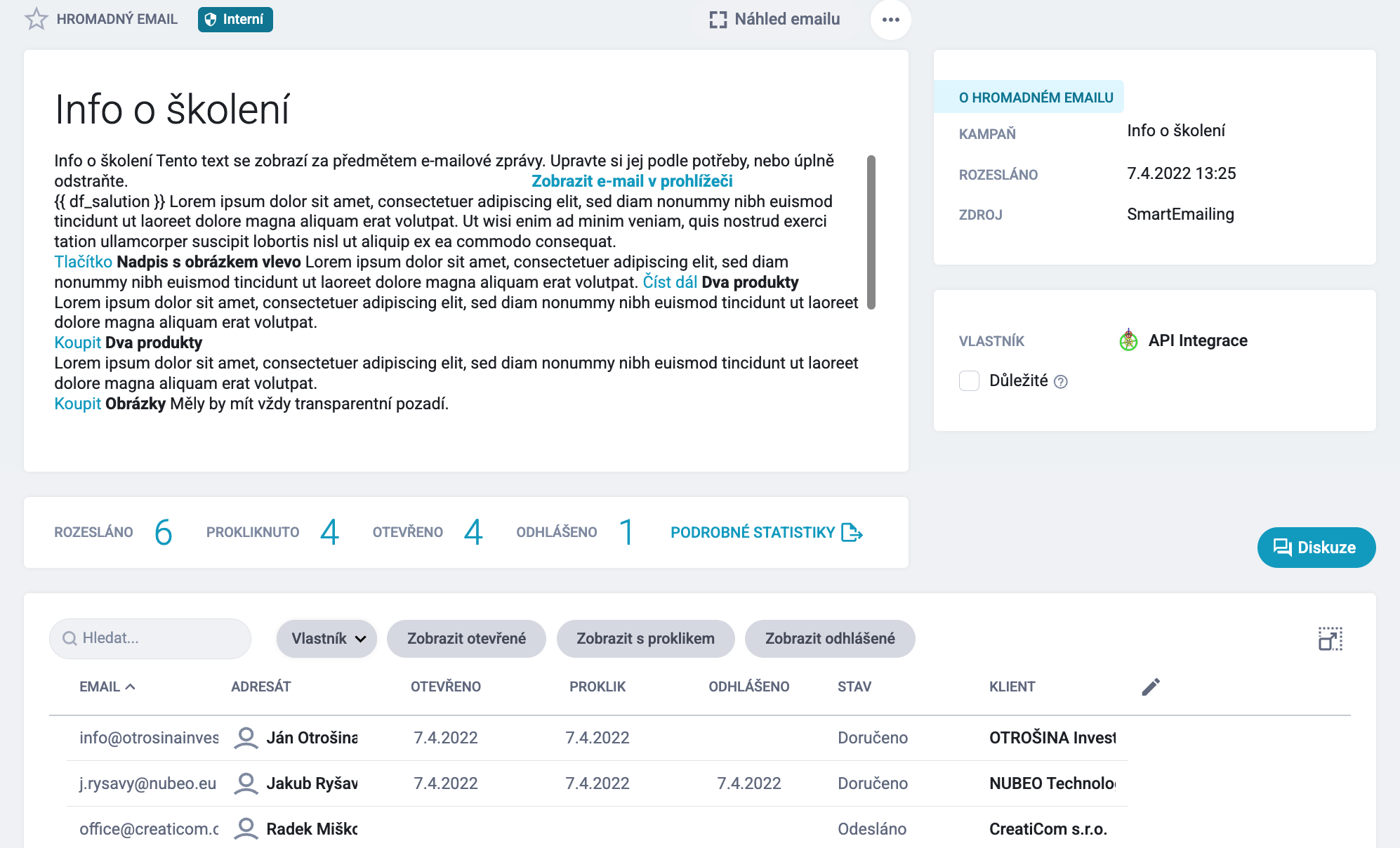
Task: Click the API Integrace owner avatar
Action: tap(1128, 340)
